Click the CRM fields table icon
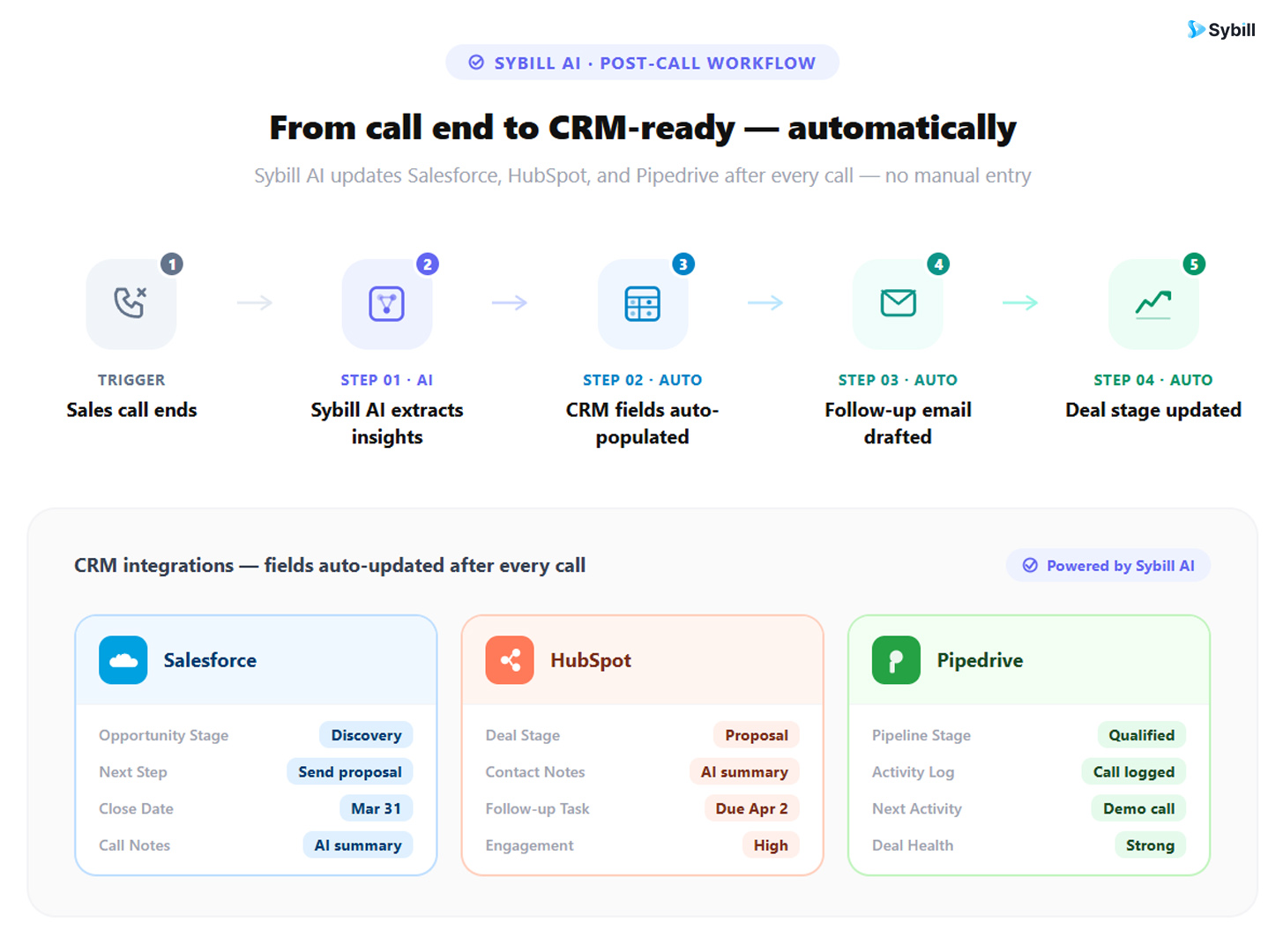The height and width of the screenshot is (952, 1283). pos(642,303)
